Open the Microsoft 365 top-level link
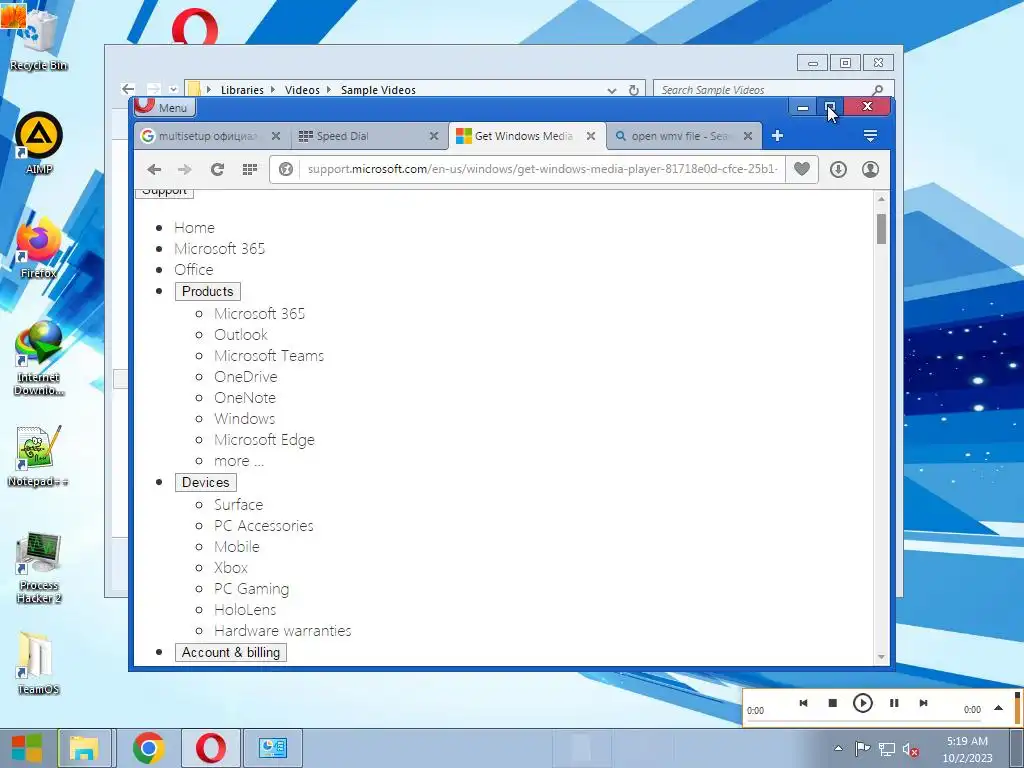Image resolution: width=1024 pixels, height=768 pixels. (x=219, y=248)
